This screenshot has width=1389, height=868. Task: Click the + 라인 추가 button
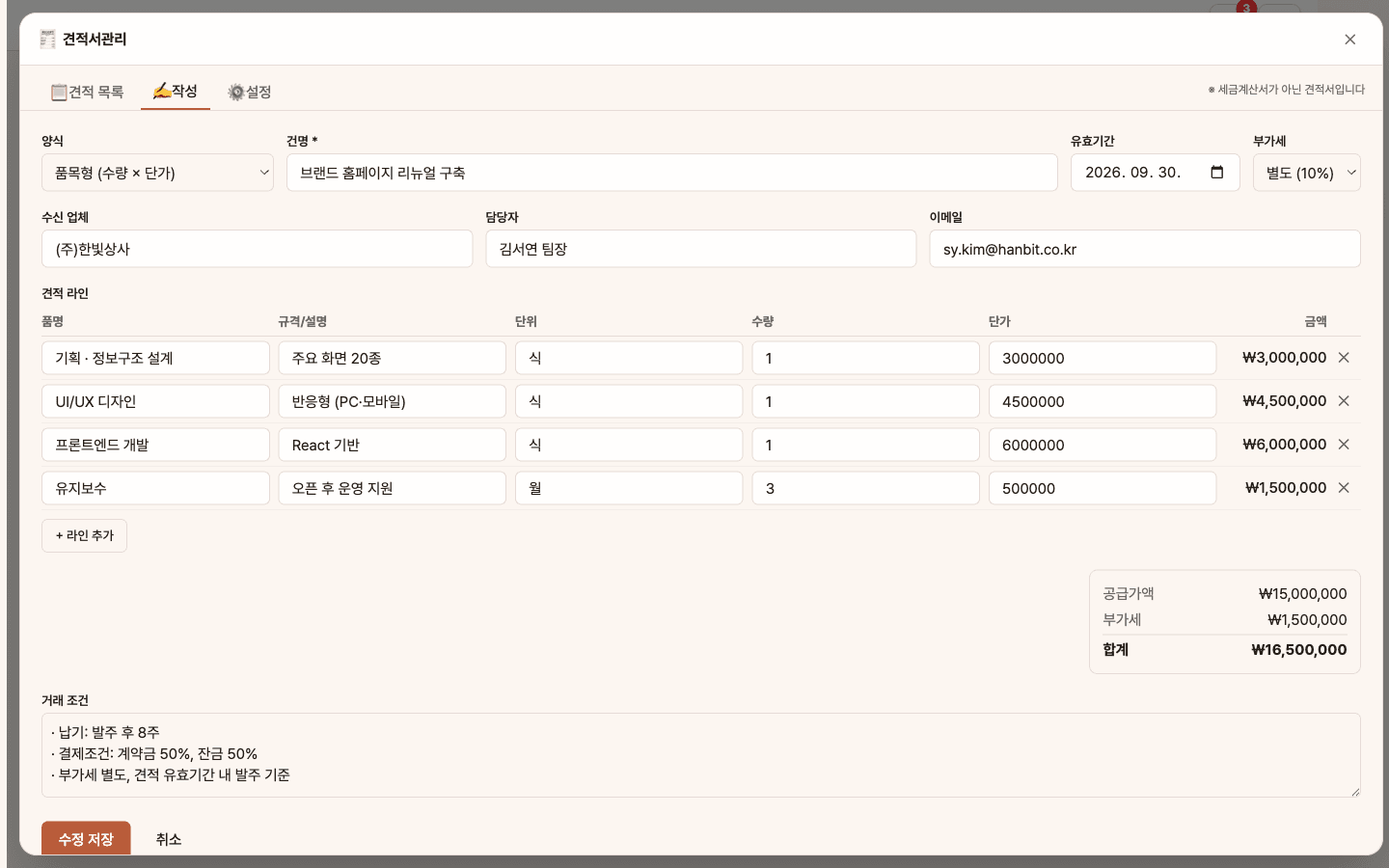tap(85, 536)
